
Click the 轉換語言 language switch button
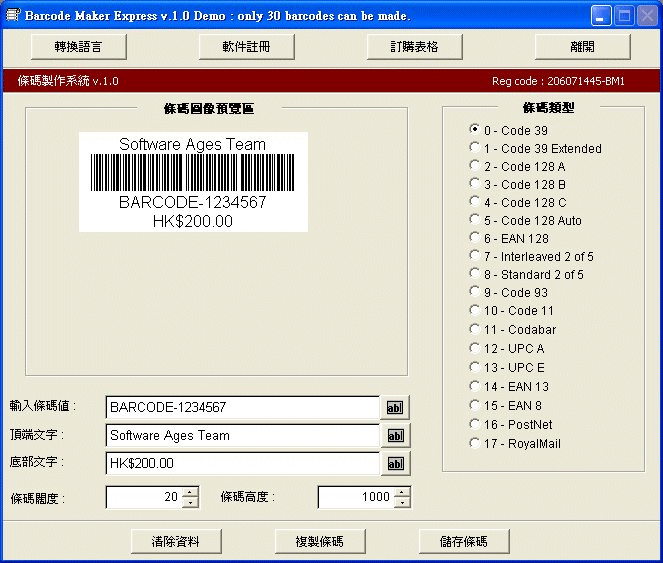coord(78,47)
